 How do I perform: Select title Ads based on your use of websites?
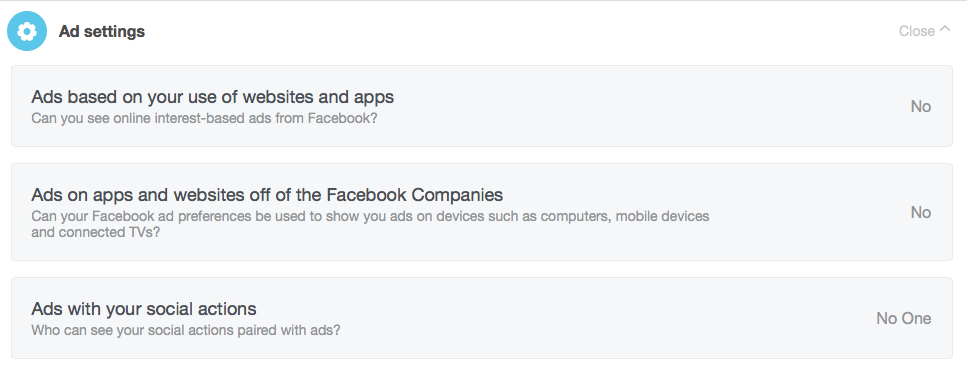tap(213, 97)
